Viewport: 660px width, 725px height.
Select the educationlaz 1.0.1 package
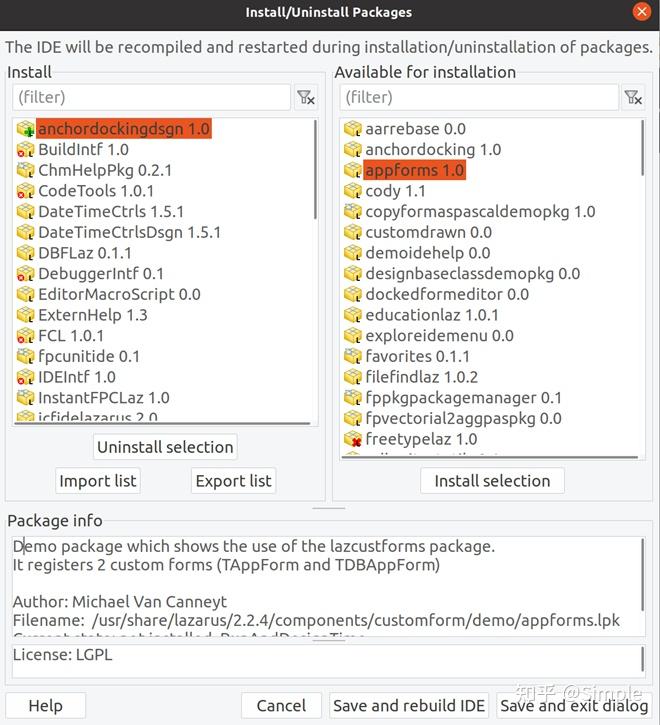coord(432,315)
